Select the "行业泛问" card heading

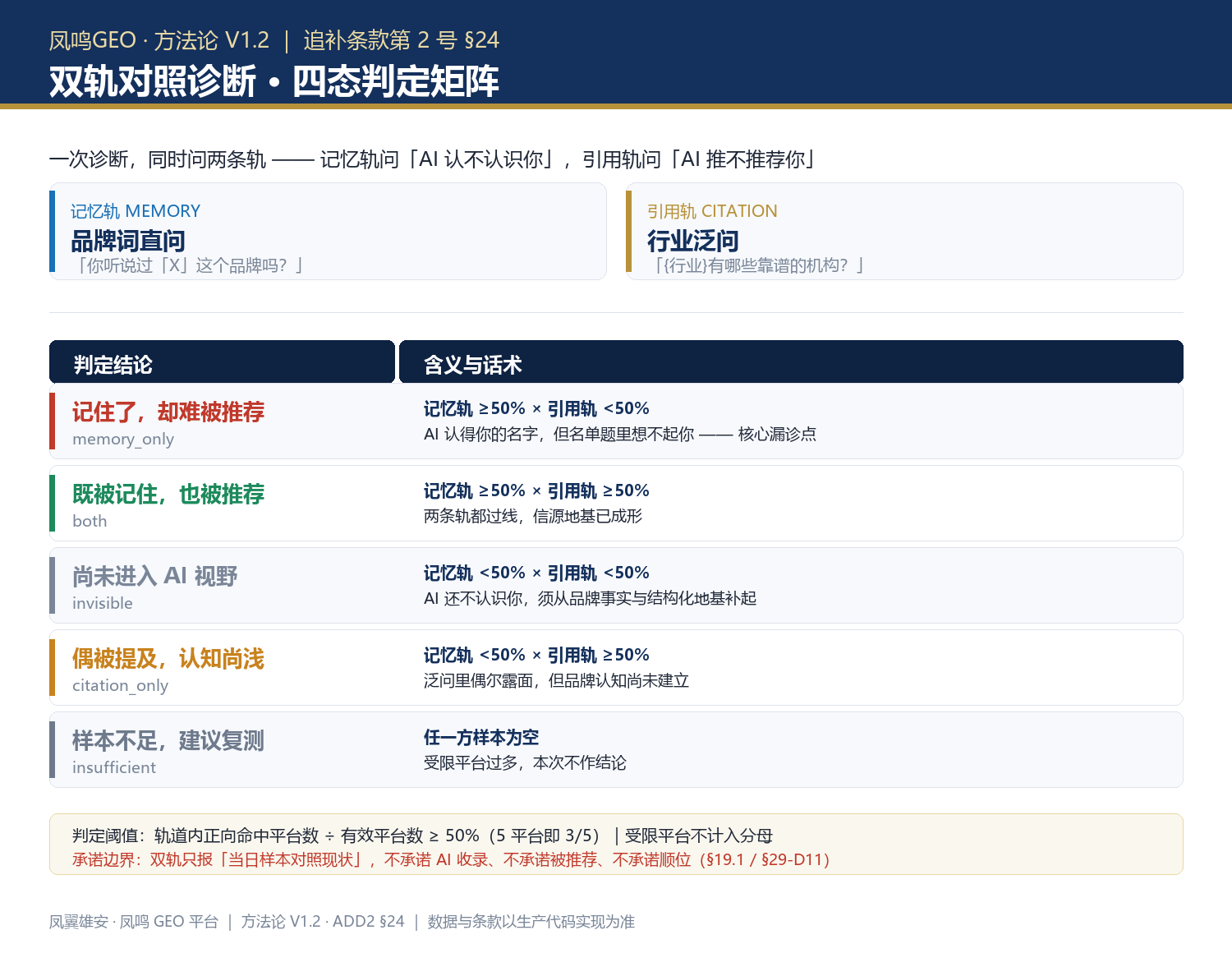693,241
